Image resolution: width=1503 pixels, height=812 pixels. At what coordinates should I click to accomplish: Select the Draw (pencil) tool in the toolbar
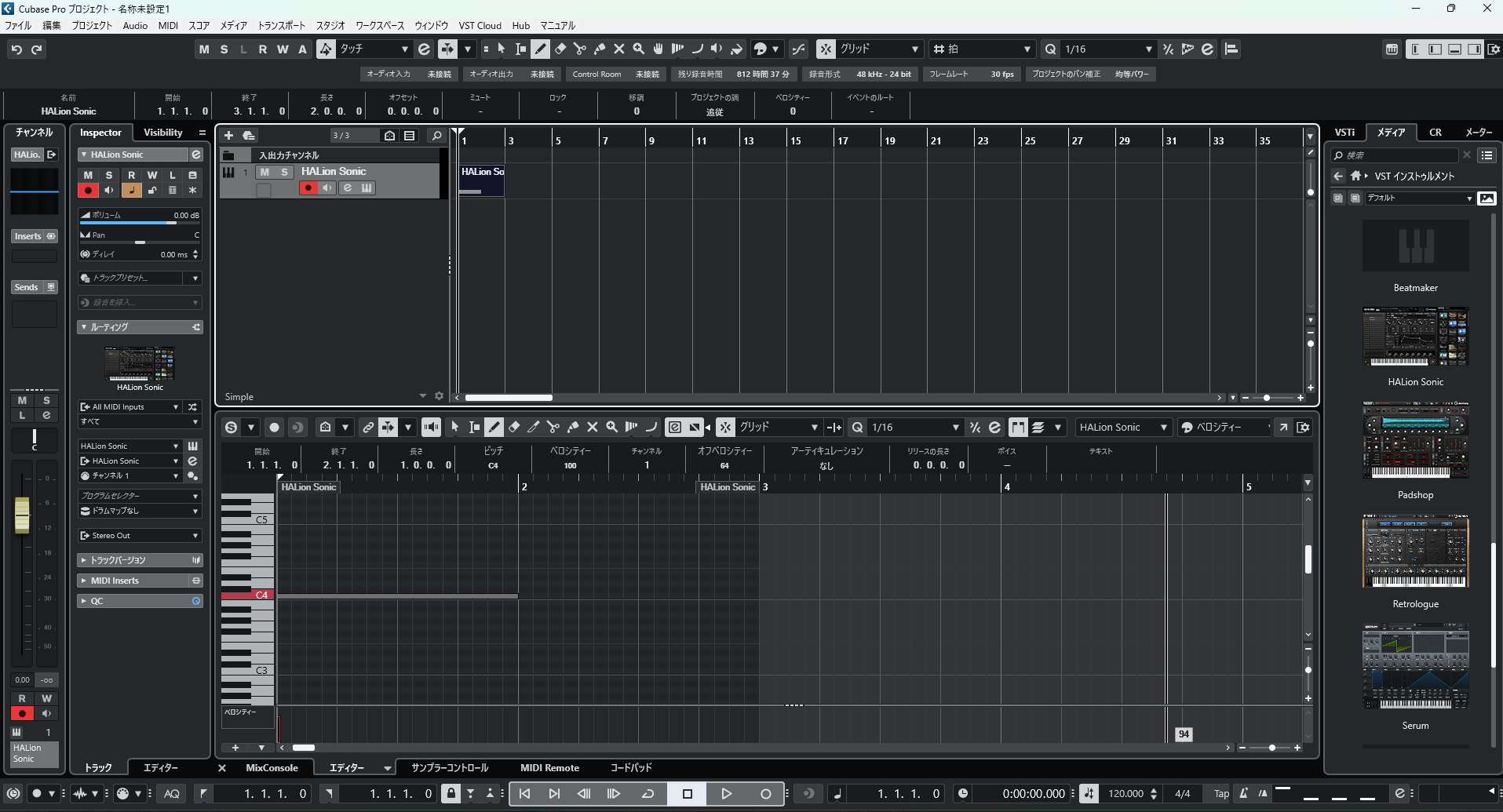(540, 49)
